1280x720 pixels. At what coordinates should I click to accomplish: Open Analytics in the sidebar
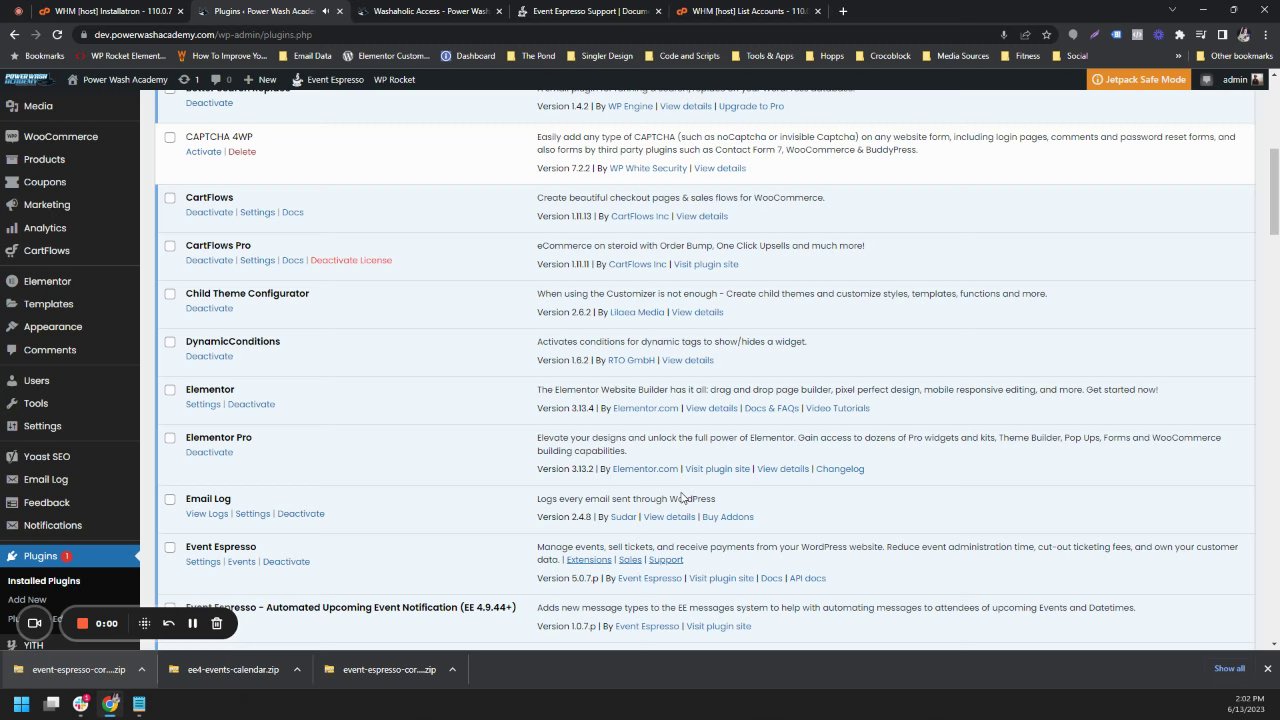coord(45,228)
